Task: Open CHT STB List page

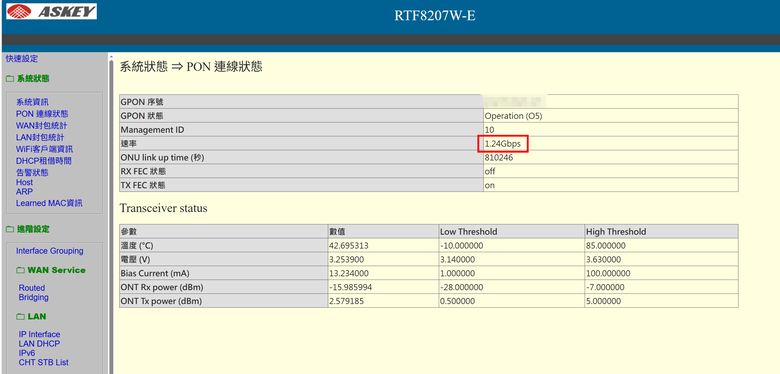Action: coord(44,363)
